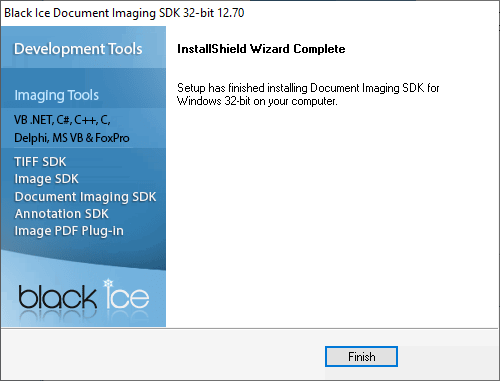Click the snowflake on the ice logo

[108, 284]
